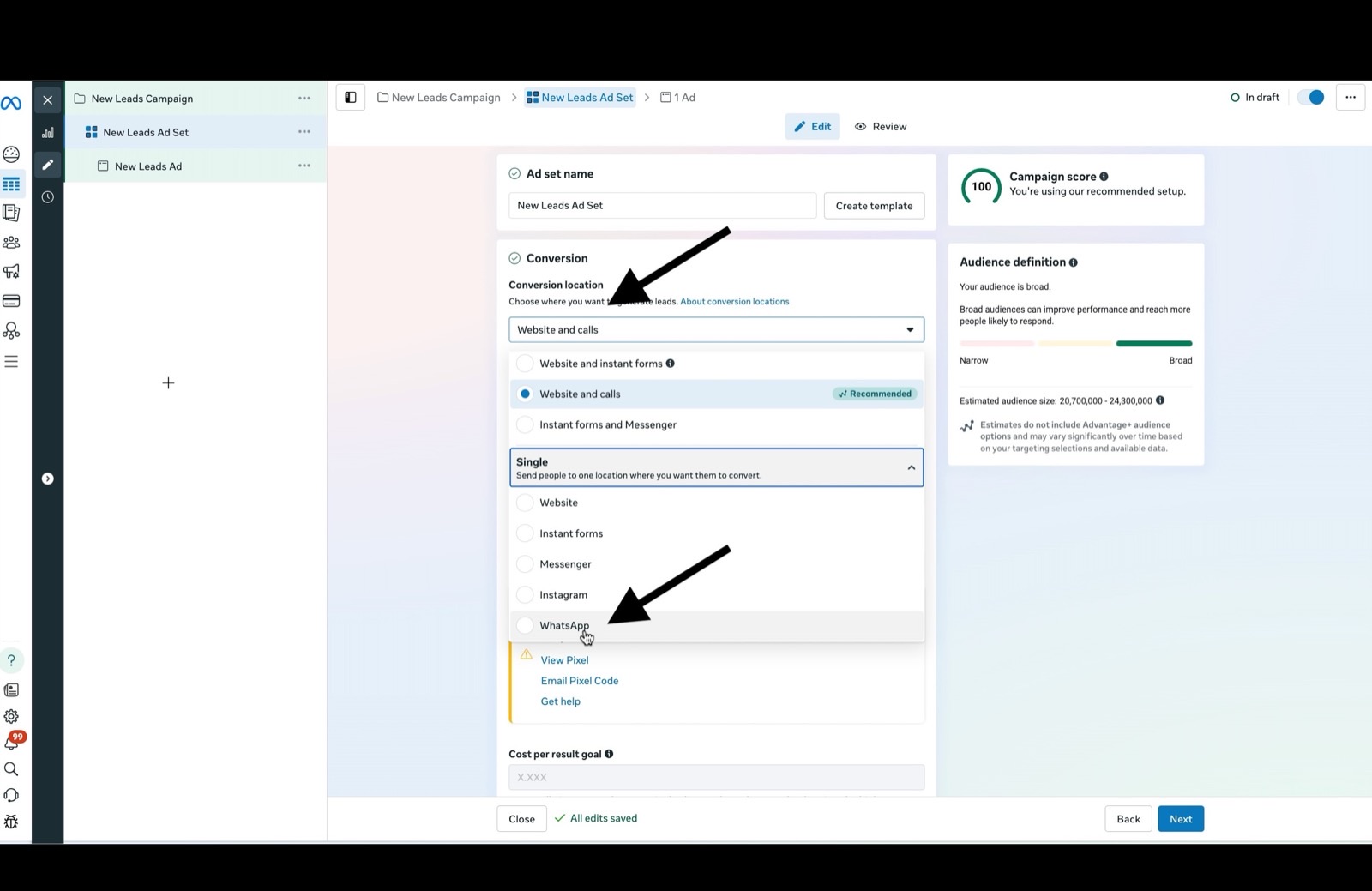Viewport: 1372px width, 891px height.
Task: Click the Audience definition info icon
Action: click(1073, 262)
